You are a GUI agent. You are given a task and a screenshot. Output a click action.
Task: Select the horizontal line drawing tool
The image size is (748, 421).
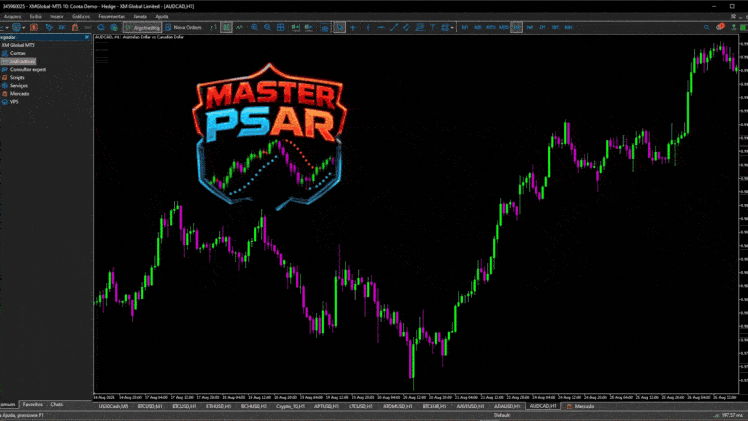click(381, 27)
